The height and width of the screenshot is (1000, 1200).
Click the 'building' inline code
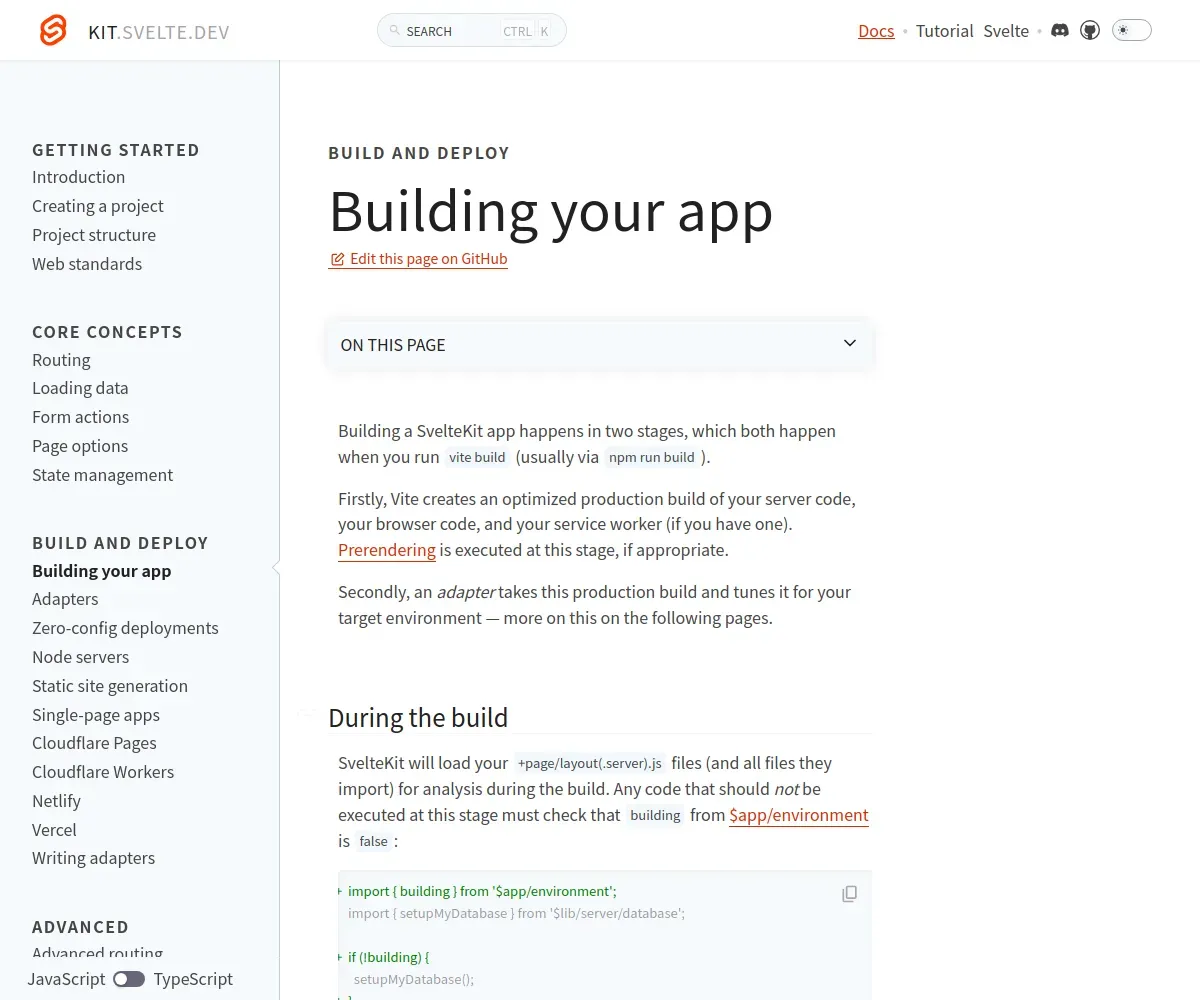pos(655,815)
